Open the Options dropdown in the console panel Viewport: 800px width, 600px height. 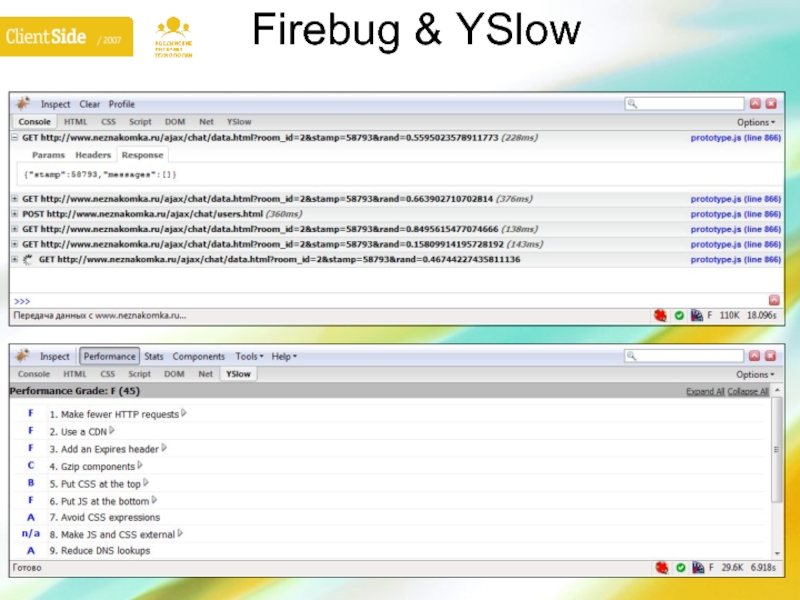pyautogui.click(x=756, y=122)
